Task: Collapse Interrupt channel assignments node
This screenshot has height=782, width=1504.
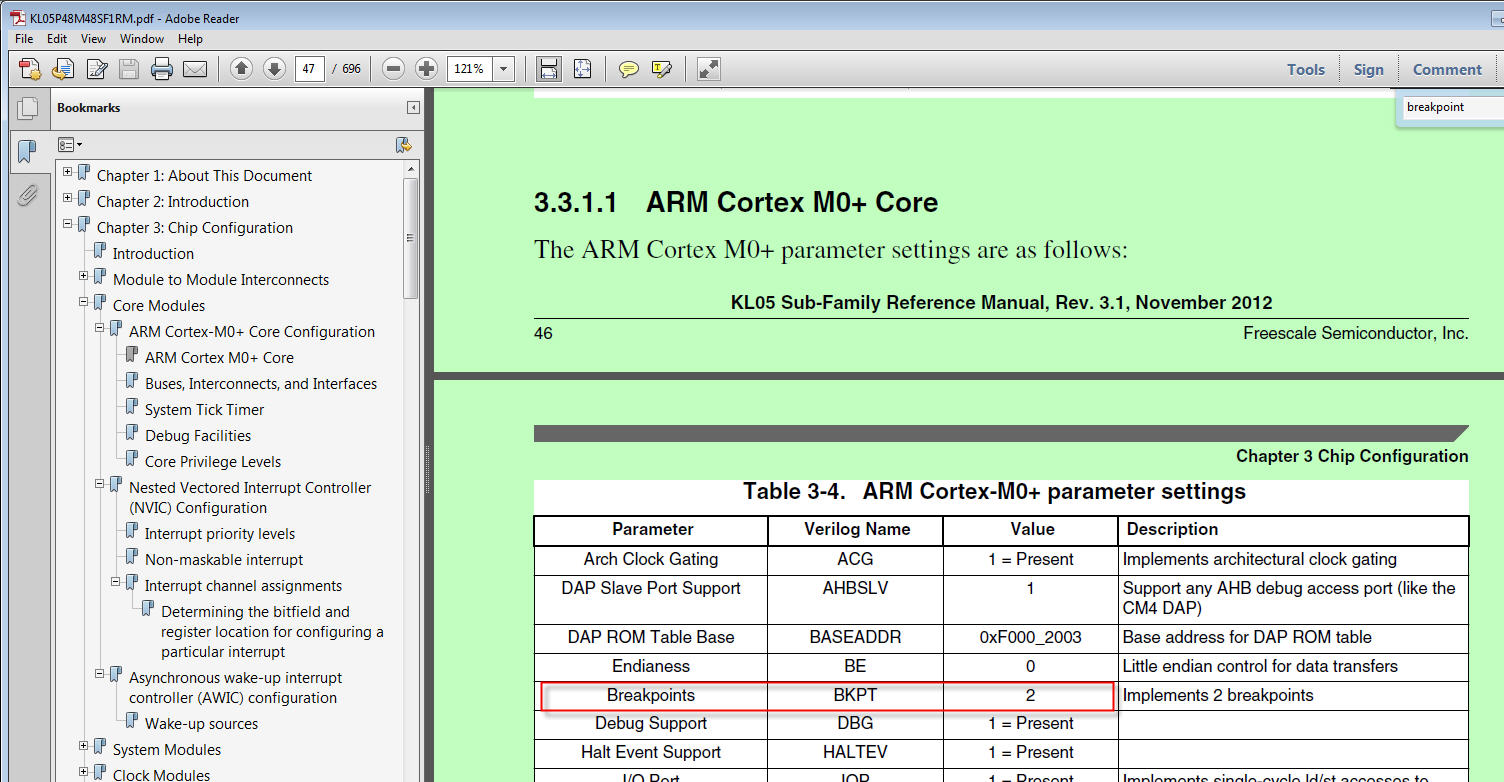Action: coord(116,582)
